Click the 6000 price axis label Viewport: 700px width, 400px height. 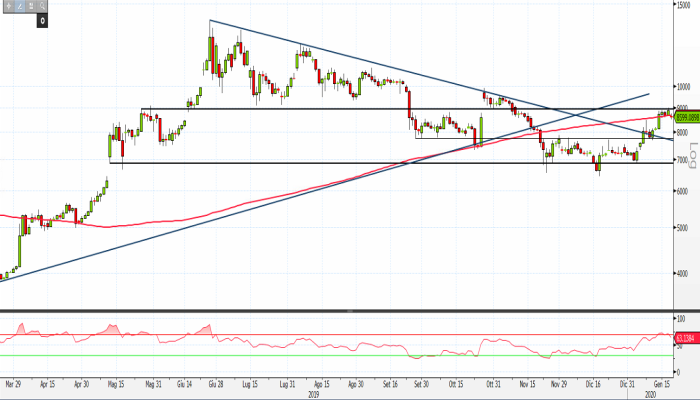(683, 191)
